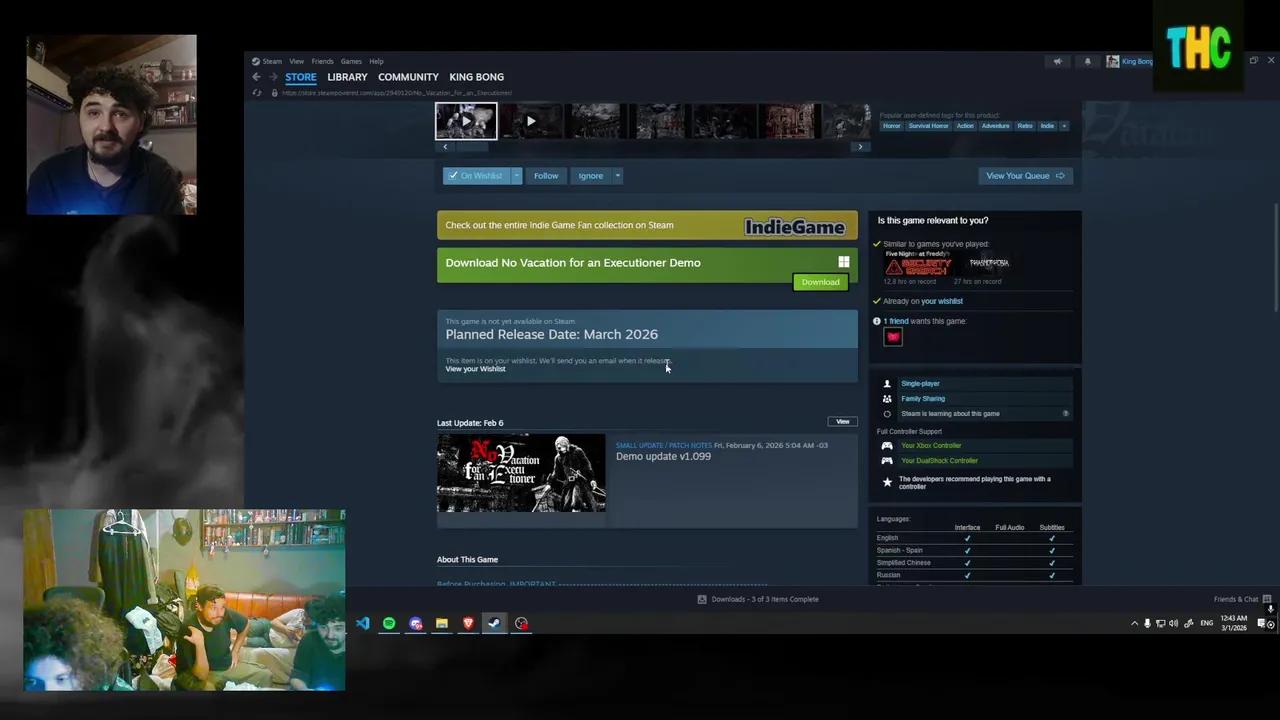Select the Action tag
The height and width of the screenshot is (720, 1280).
point(965,126)
